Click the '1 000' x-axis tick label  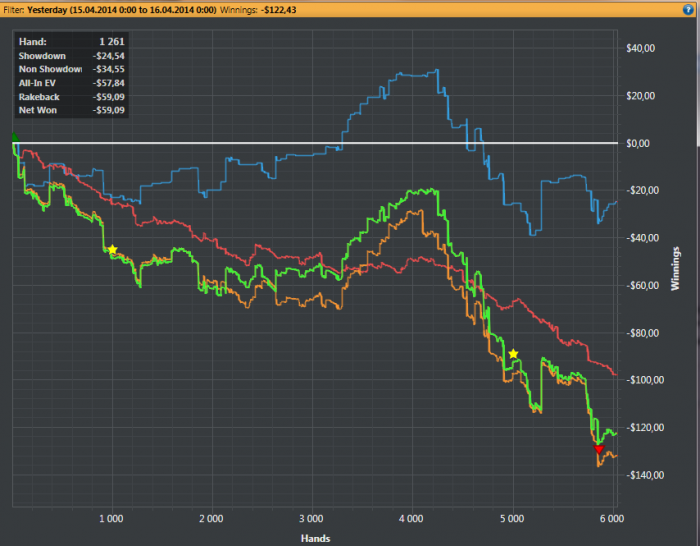point(111,519)
